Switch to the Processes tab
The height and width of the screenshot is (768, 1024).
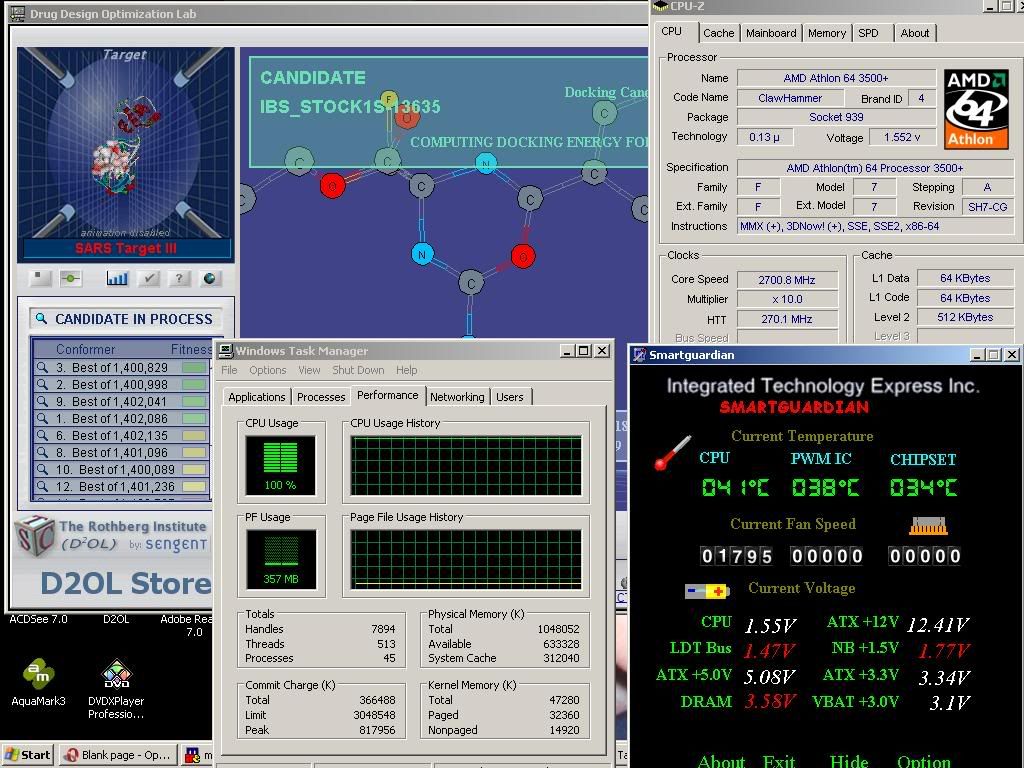(x=321, y=397)
